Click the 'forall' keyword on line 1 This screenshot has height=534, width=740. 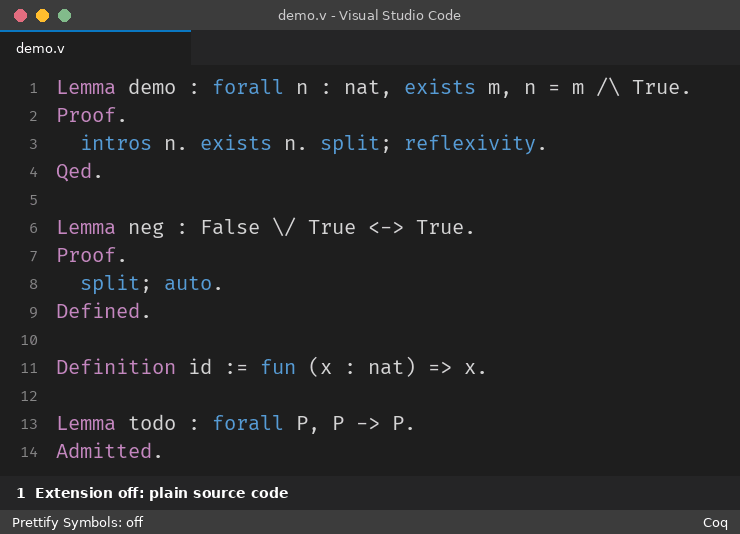[x=248, y=88]
